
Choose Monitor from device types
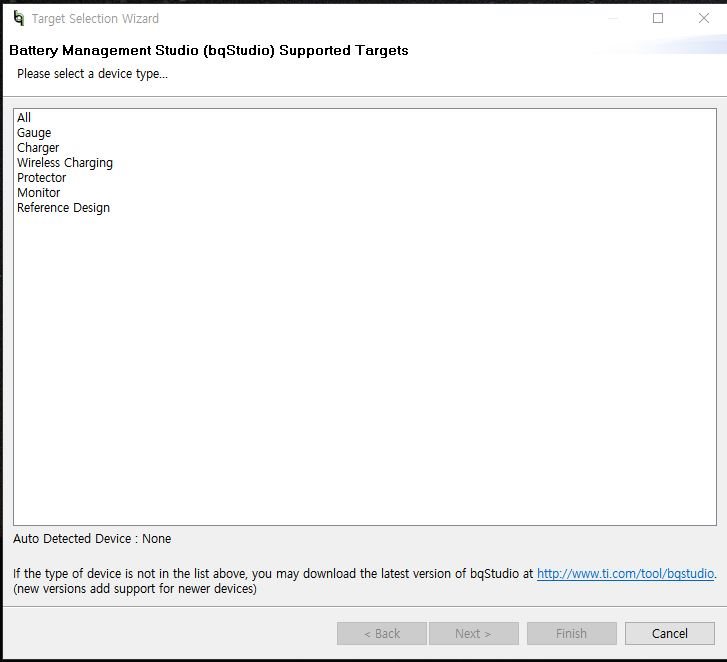coord(39,193)
